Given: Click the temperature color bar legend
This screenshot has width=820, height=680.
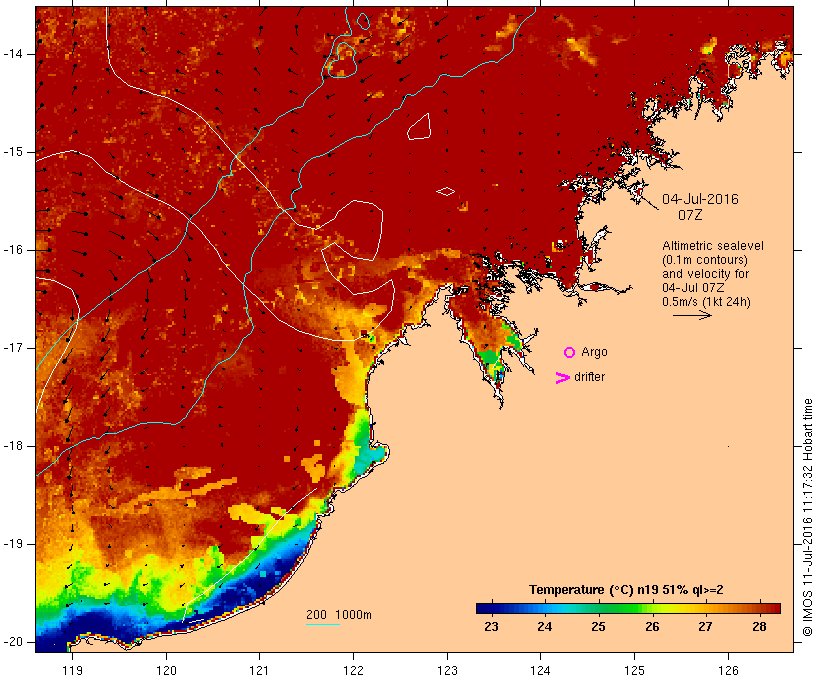Looking at the screenshot, I should (x=628, y=608).
